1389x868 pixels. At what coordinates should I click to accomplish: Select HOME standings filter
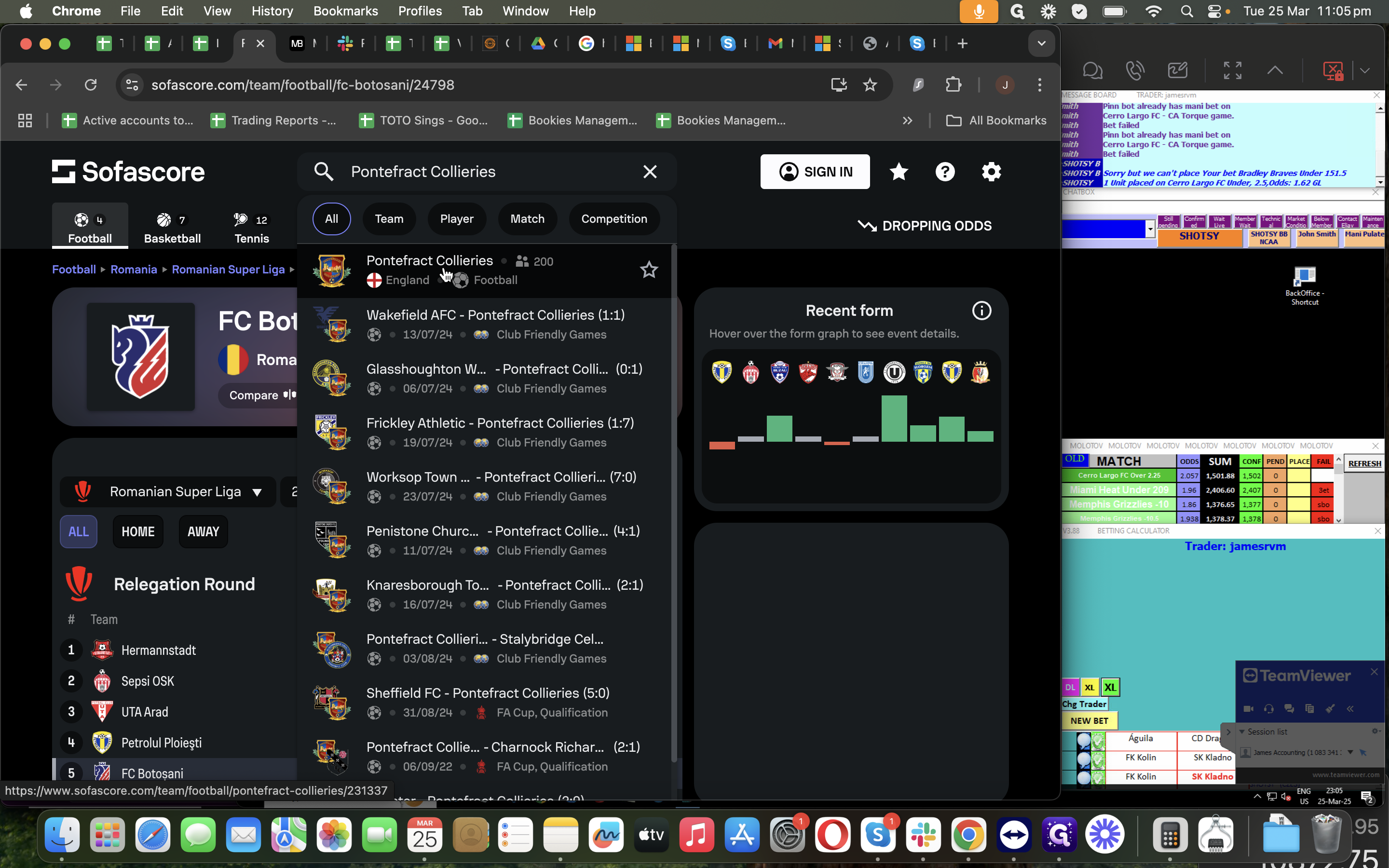pyautogui.click(x=138, y=531)
